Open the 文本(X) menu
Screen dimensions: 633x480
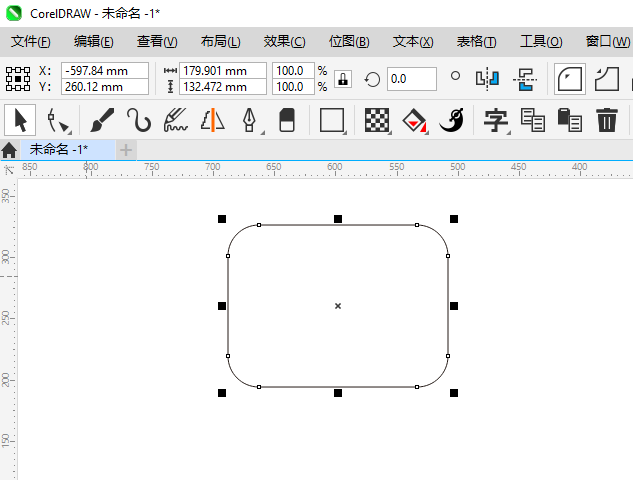tap(413, 42)
